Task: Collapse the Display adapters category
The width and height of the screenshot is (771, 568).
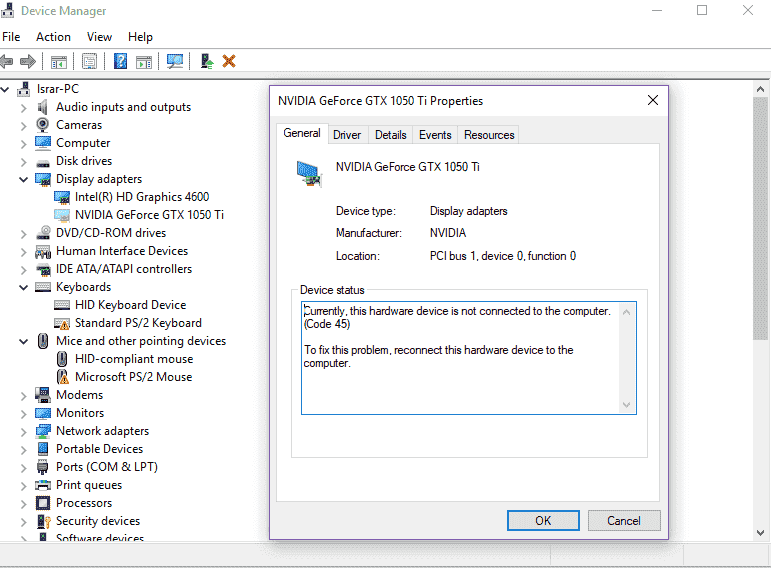Action: pos(23,179)
